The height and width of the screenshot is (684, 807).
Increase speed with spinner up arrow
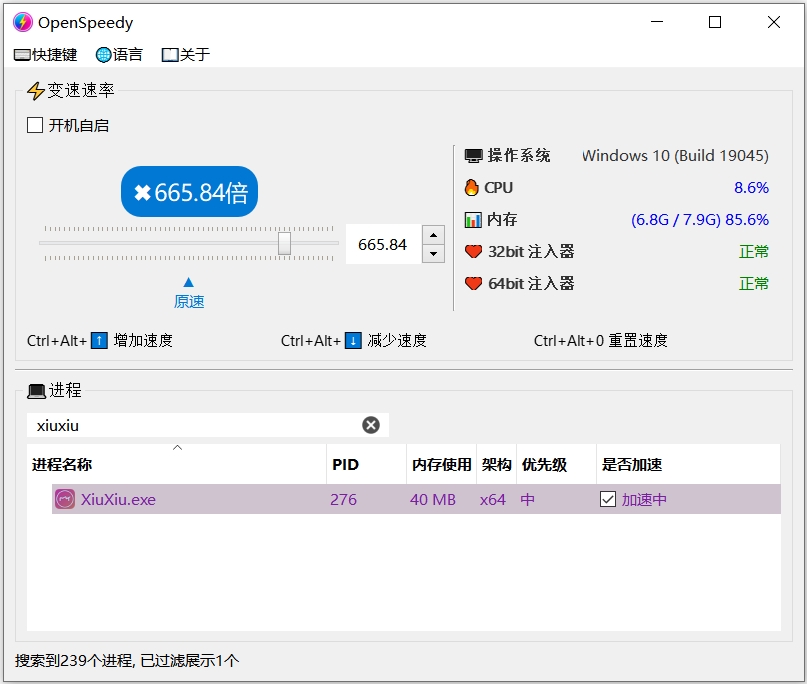pyautogui.click(x=433, y=235)
